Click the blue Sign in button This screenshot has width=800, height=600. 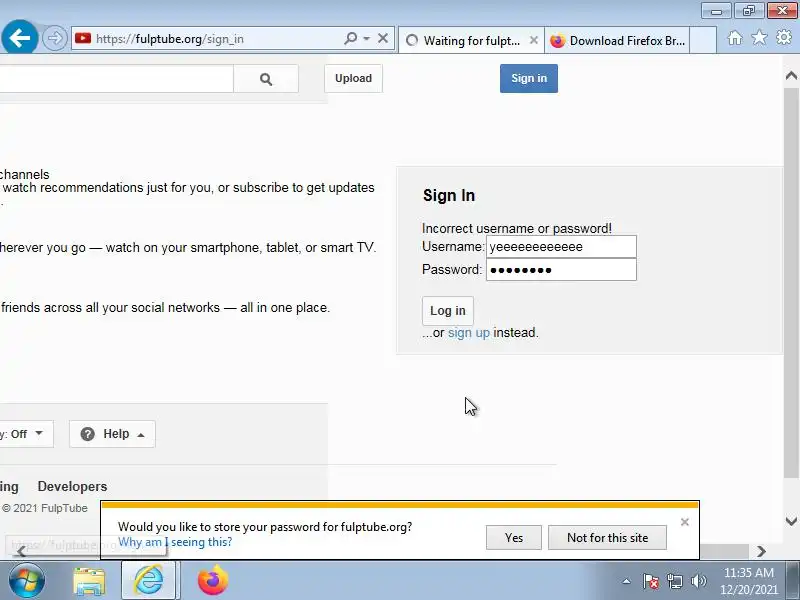(529, 78)
